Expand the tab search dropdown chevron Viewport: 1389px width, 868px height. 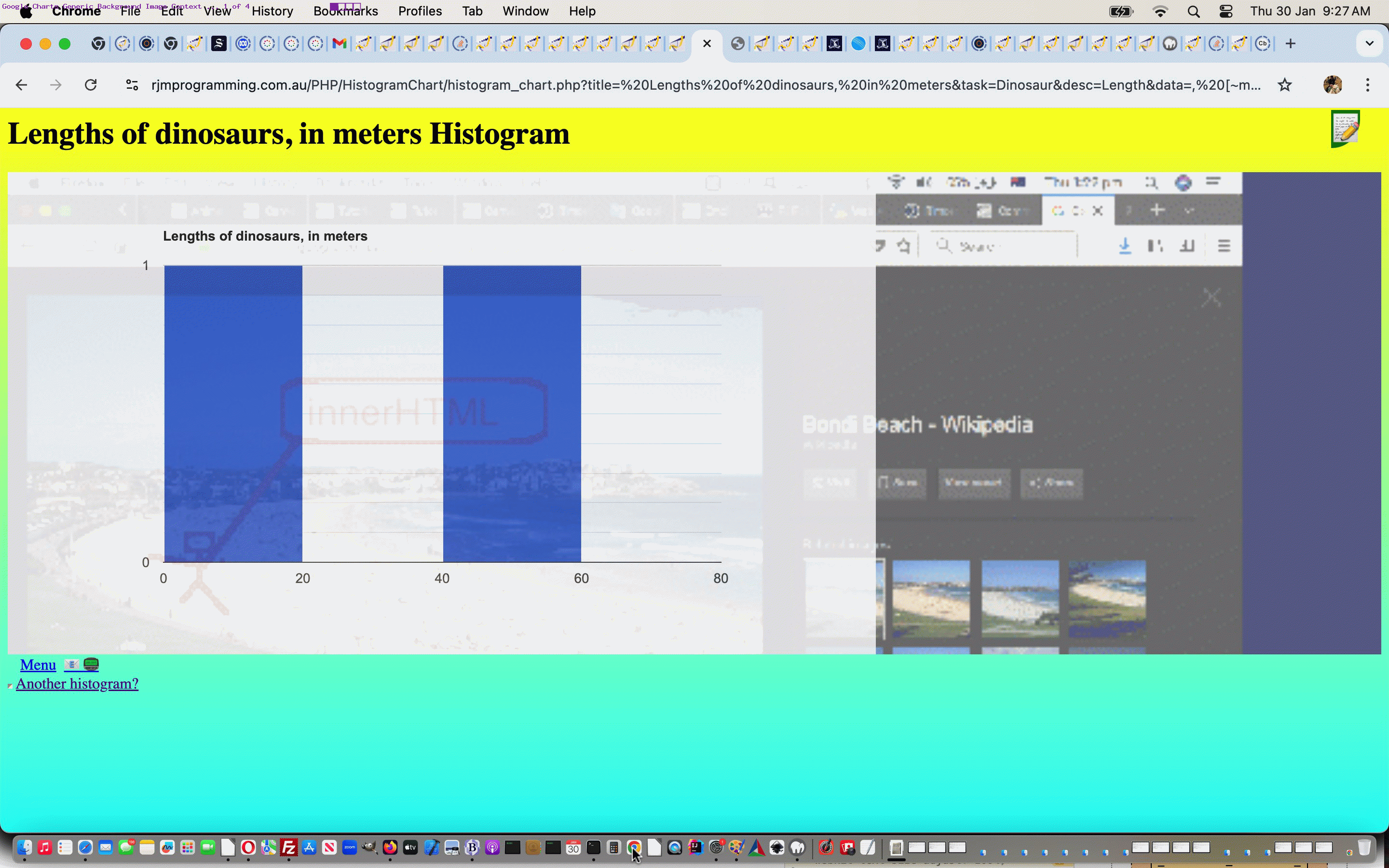point(1370,43)
